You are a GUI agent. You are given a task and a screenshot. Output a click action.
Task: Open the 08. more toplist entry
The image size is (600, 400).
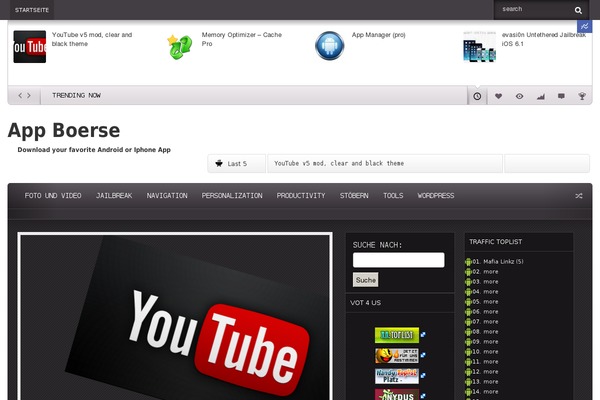[485, 331]
